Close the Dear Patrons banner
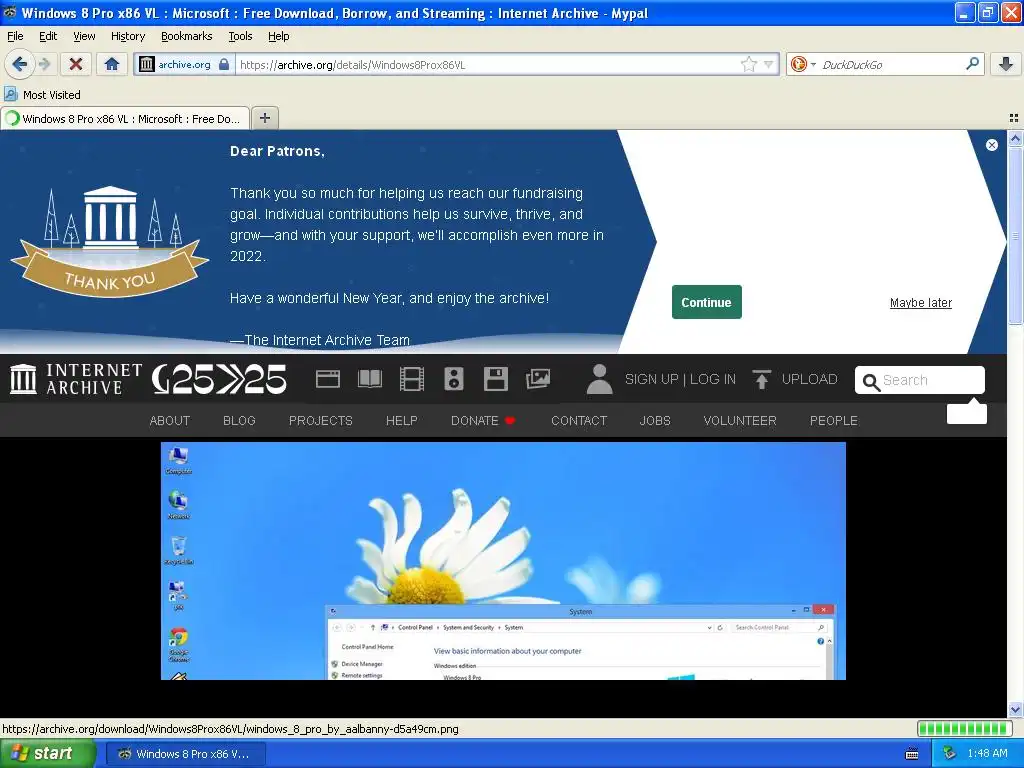The height and width of the screenshot is (768, 1024). [991, 145]
